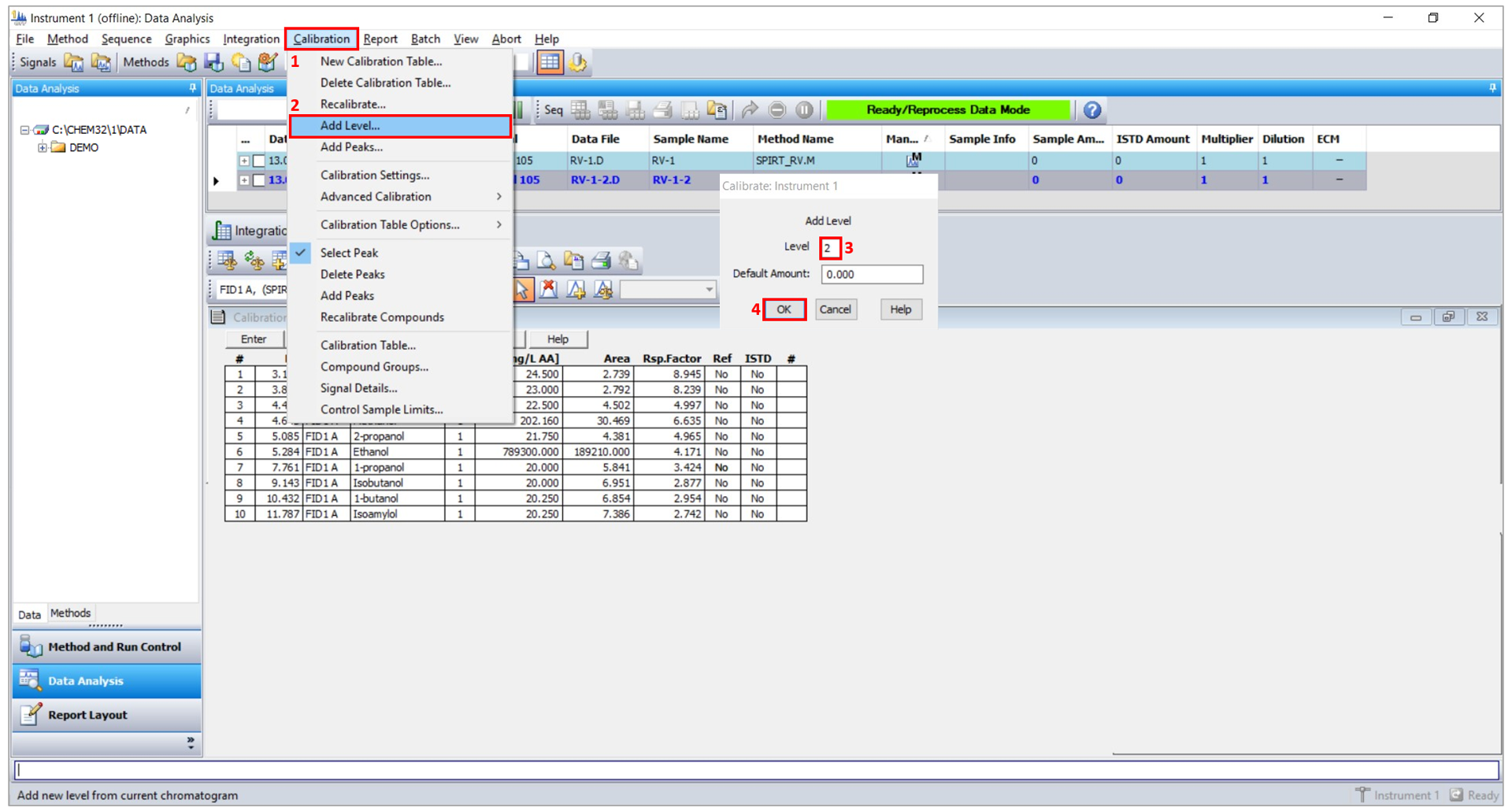1512x811 pixels.
Task: Expand the DEMO folder tree node
Action: (x=43, y=148)
